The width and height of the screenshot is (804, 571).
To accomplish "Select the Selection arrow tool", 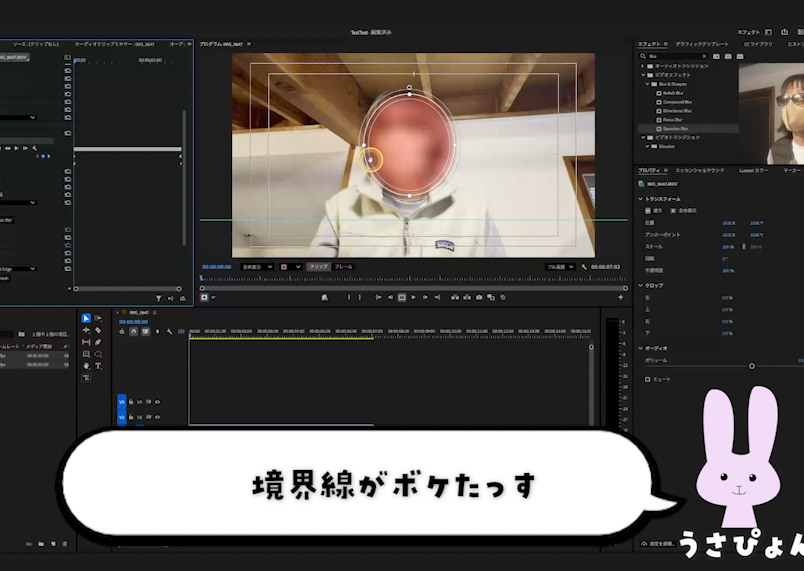I will pos(86,319).
